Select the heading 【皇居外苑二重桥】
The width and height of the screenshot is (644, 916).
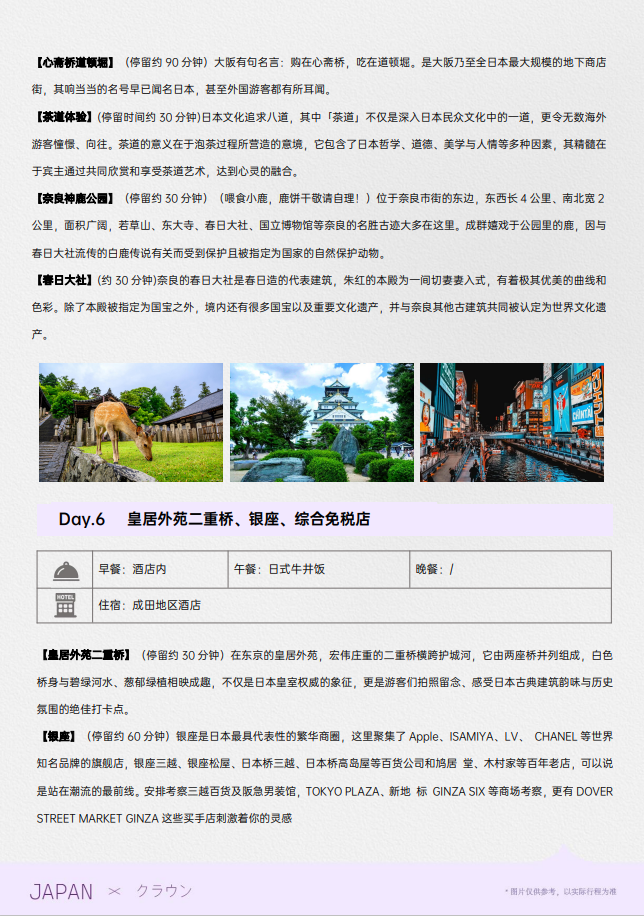[x=85, y=655]
